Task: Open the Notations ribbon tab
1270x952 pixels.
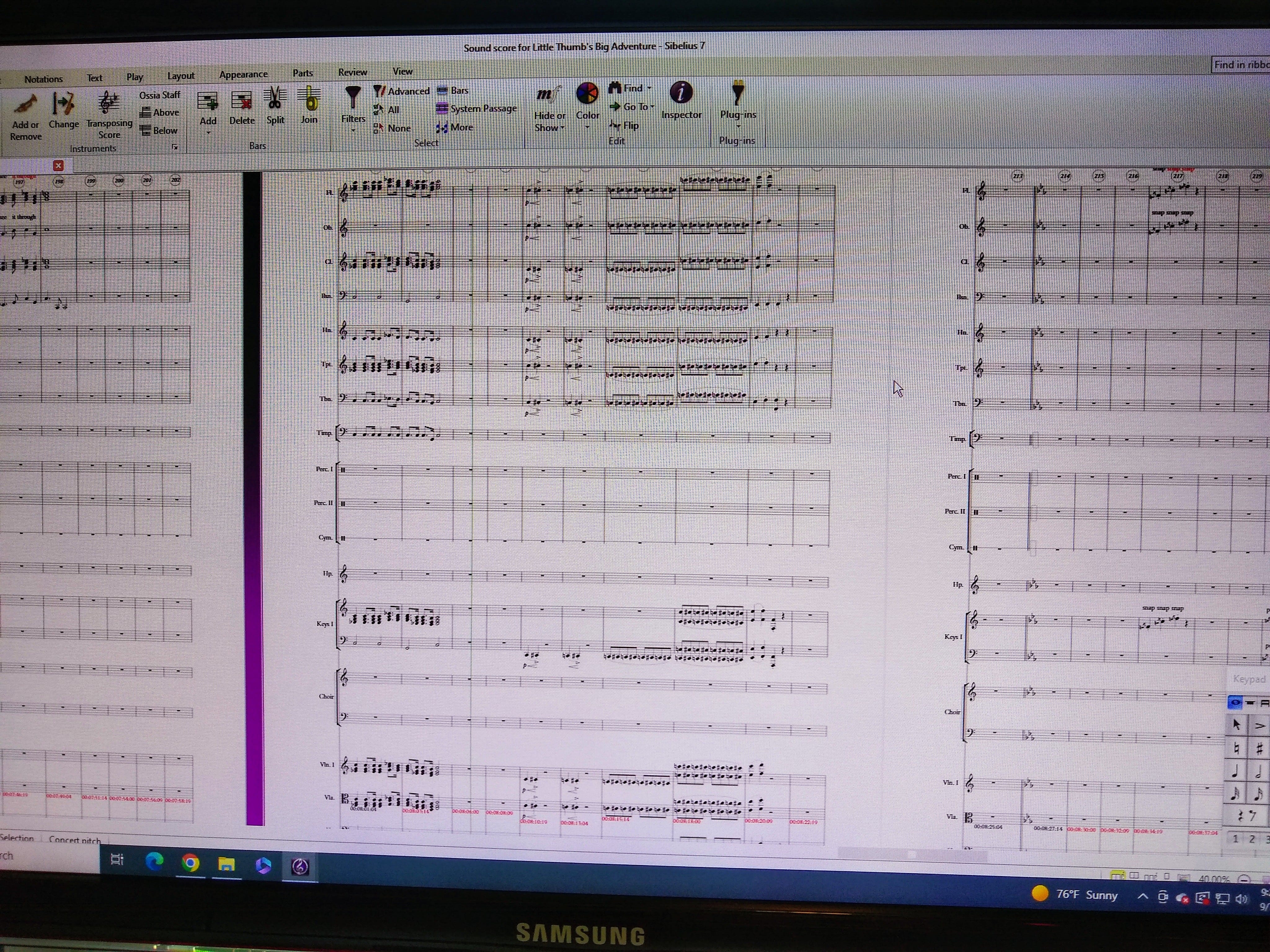Action: [44, 79]
